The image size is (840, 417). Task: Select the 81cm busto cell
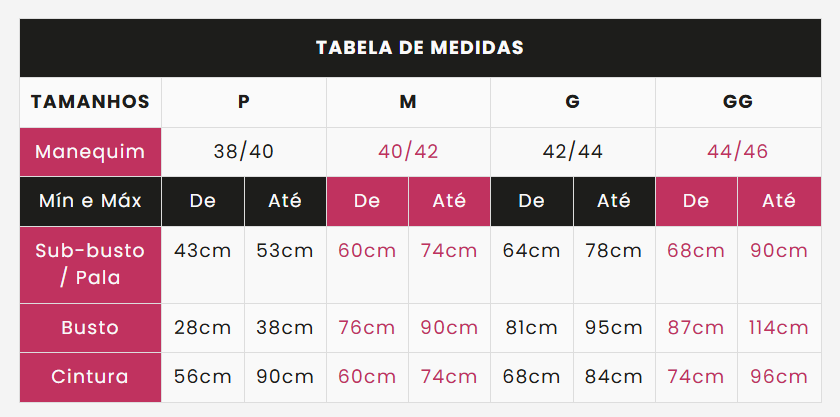(x=532, y=328)
